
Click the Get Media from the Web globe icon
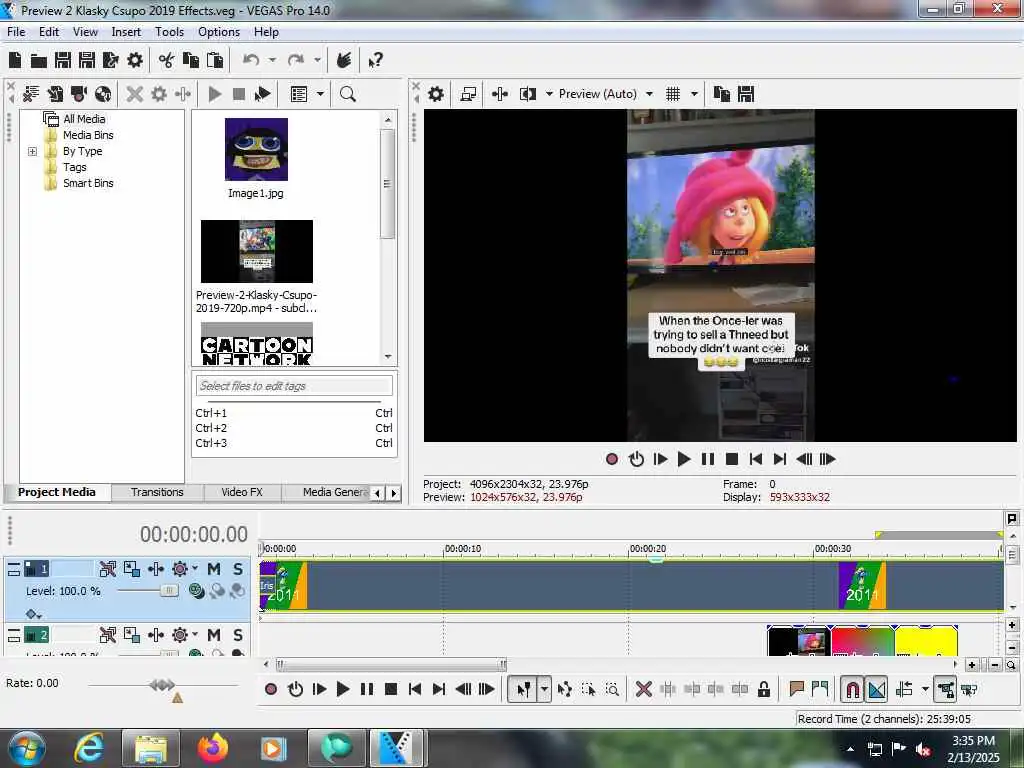click(103, 94)
